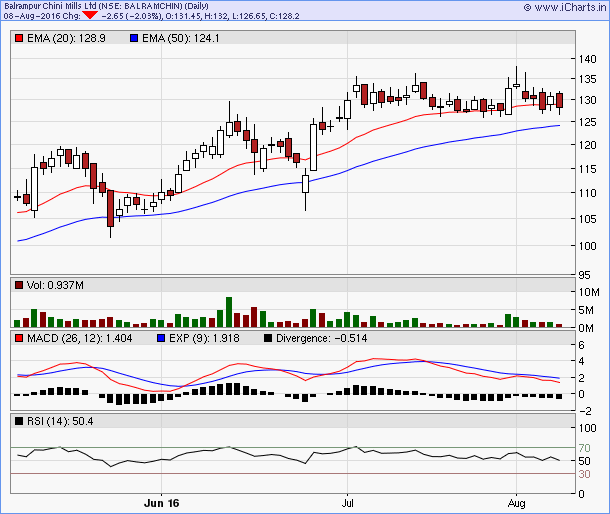Click the 95 price axis label
The image size is (610, 514).
(x=584, y=275)
